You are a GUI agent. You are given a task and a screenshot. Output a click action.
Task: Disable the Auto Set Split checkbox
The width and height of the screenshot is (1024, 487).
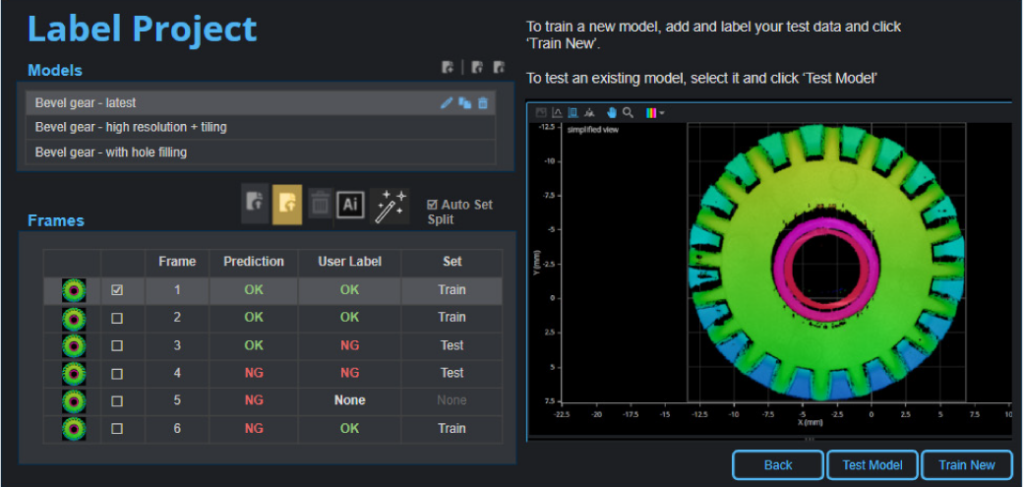tap(432, 205)
